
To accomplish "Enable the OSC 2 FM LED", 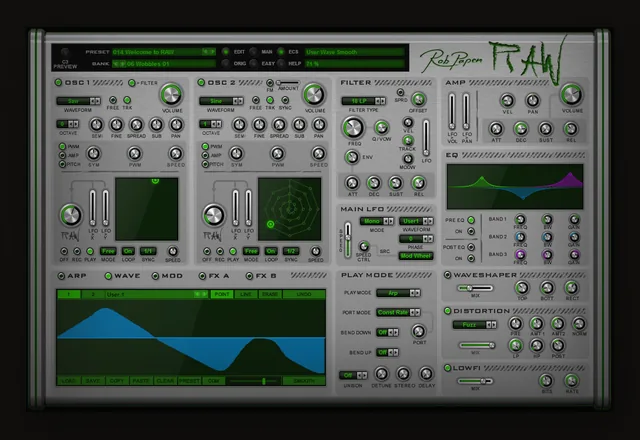I will (x=270, y=83).
